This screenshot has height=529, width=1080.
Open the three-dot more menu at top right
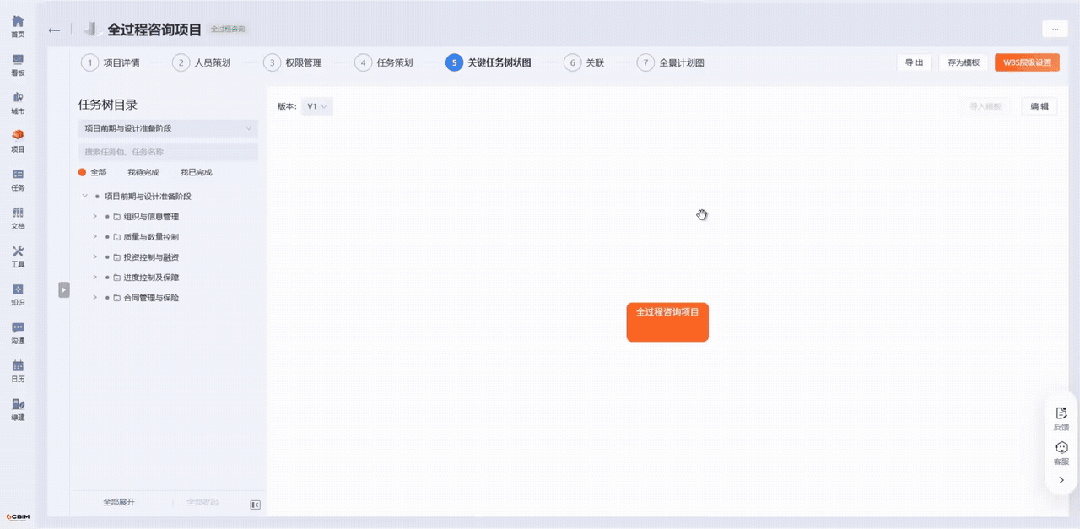[1055, 29]
